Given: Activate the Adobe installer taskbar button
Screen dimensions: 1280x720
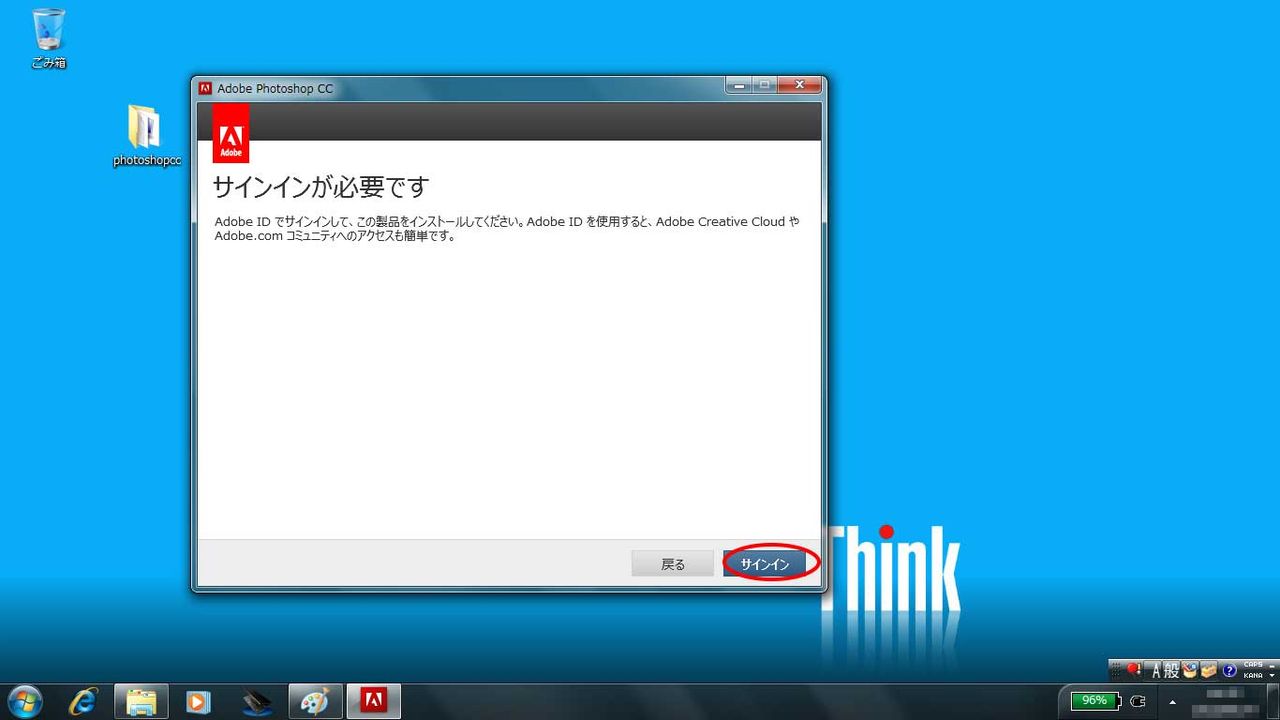Looking at the screenshot, I should point(373,701).
